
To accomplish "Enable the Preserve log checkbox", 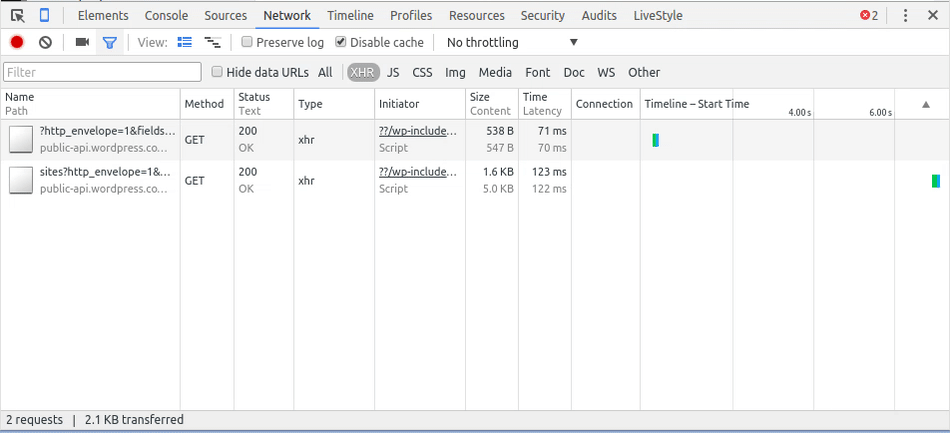I will point(247,42).
